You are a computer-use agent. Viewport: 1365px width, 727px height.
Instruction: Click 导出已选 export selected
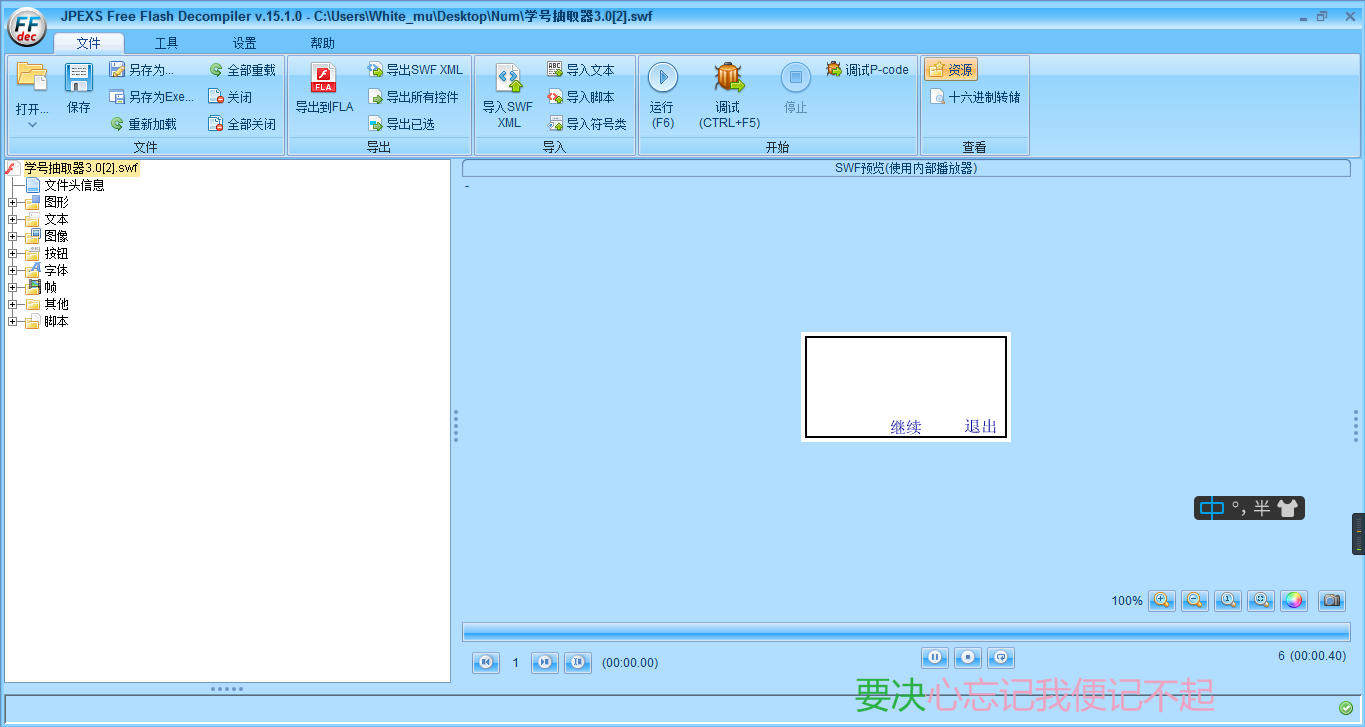point(401,124)
